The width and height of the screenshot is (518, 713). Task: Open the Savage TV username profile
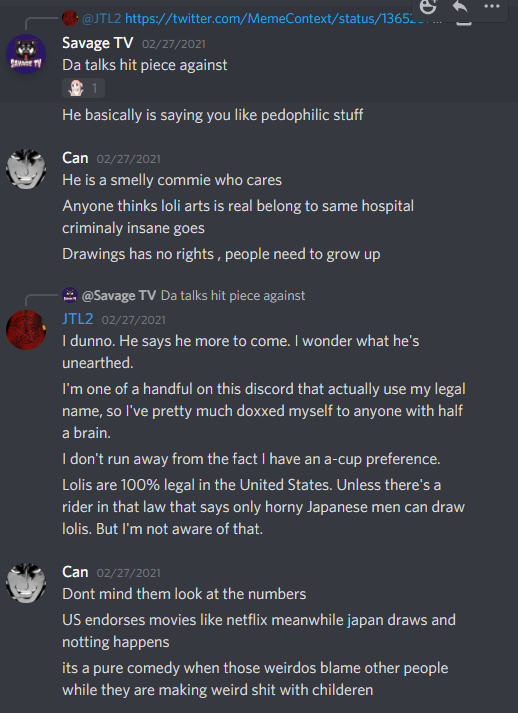coord(98,43)
